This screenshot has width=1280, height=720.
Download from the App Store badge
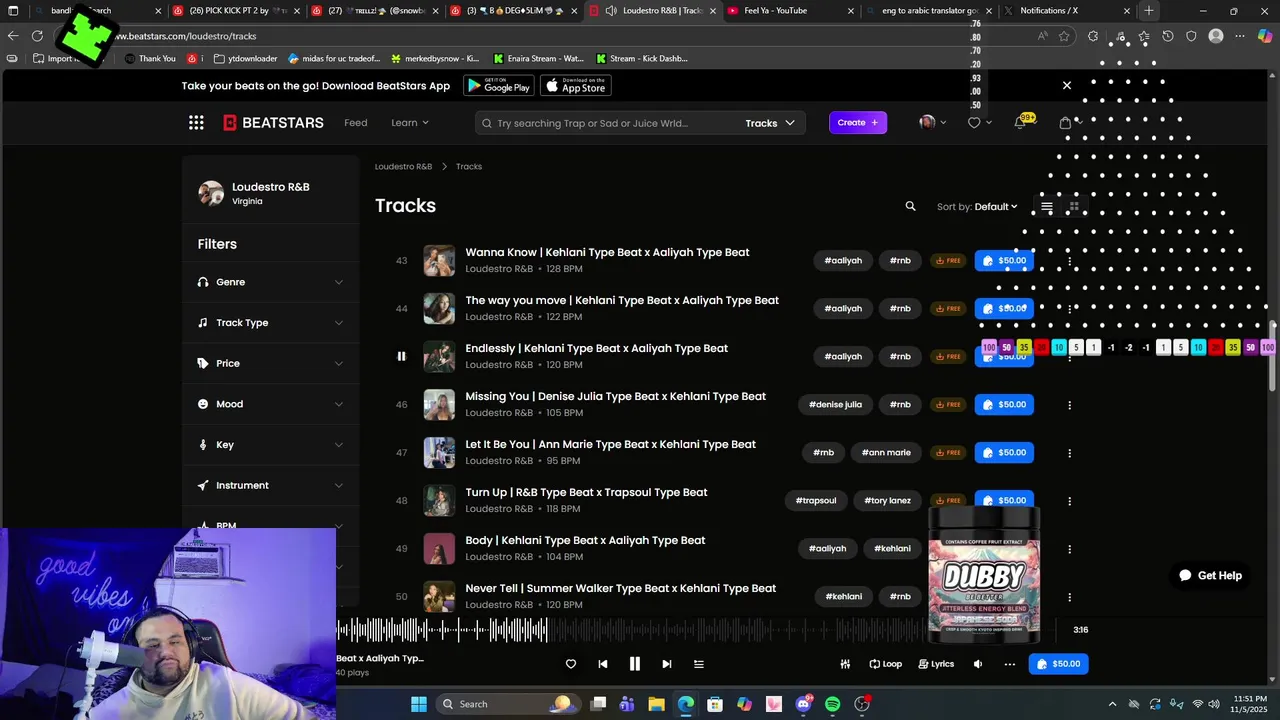coord(576,86)
